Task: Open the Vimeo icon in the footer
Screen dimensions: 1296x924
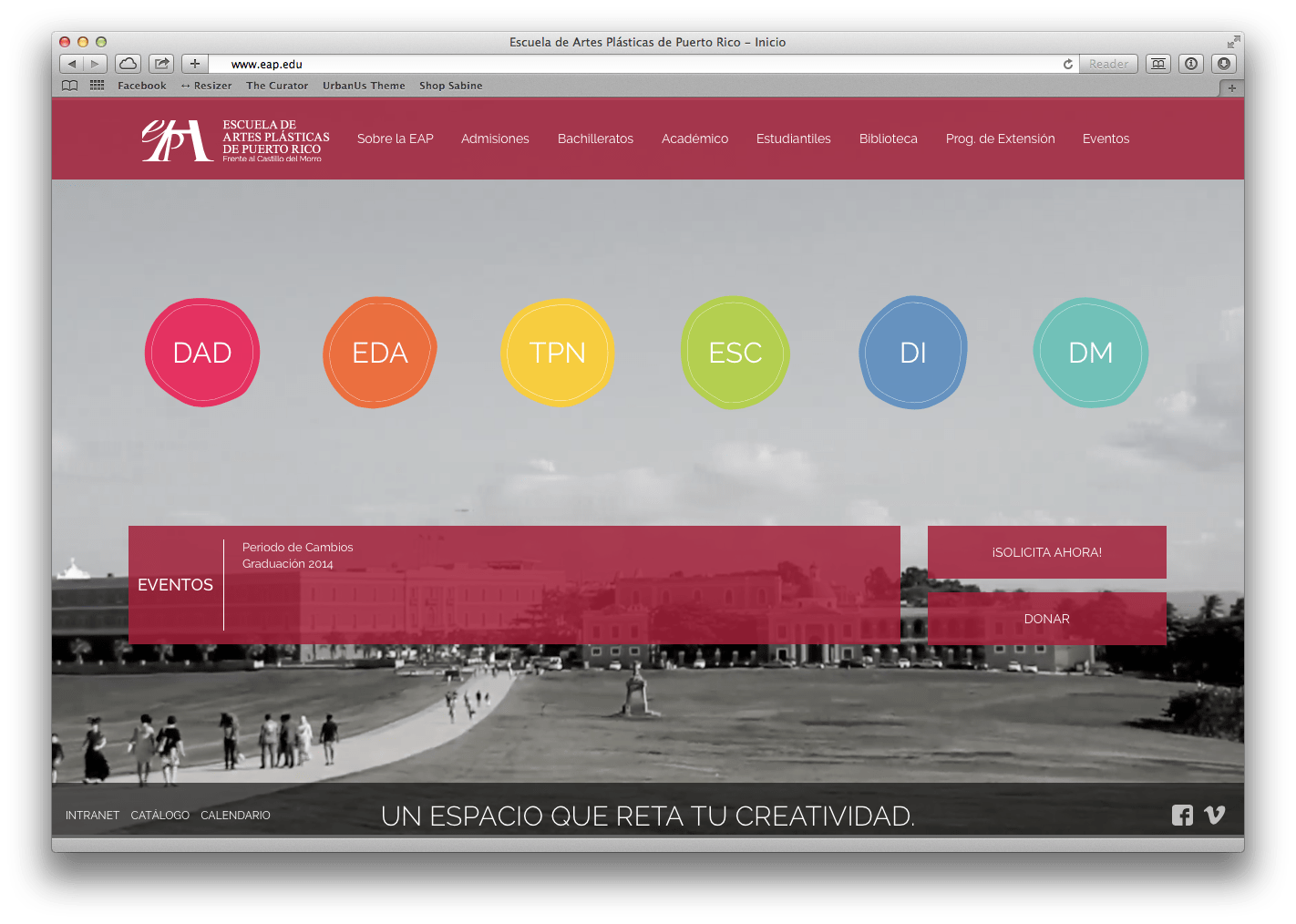Action: 1214,816
